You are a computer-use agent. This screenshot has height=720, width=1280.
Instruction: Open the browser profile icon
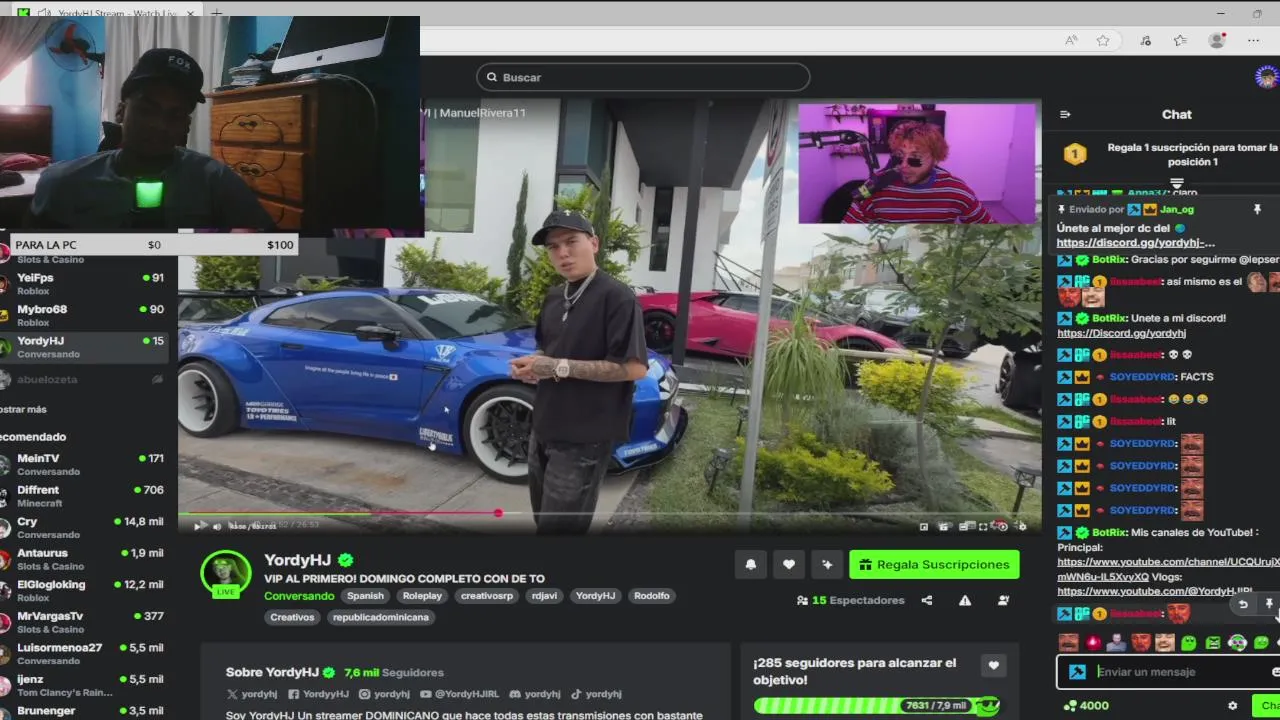tap(1217, 40)
